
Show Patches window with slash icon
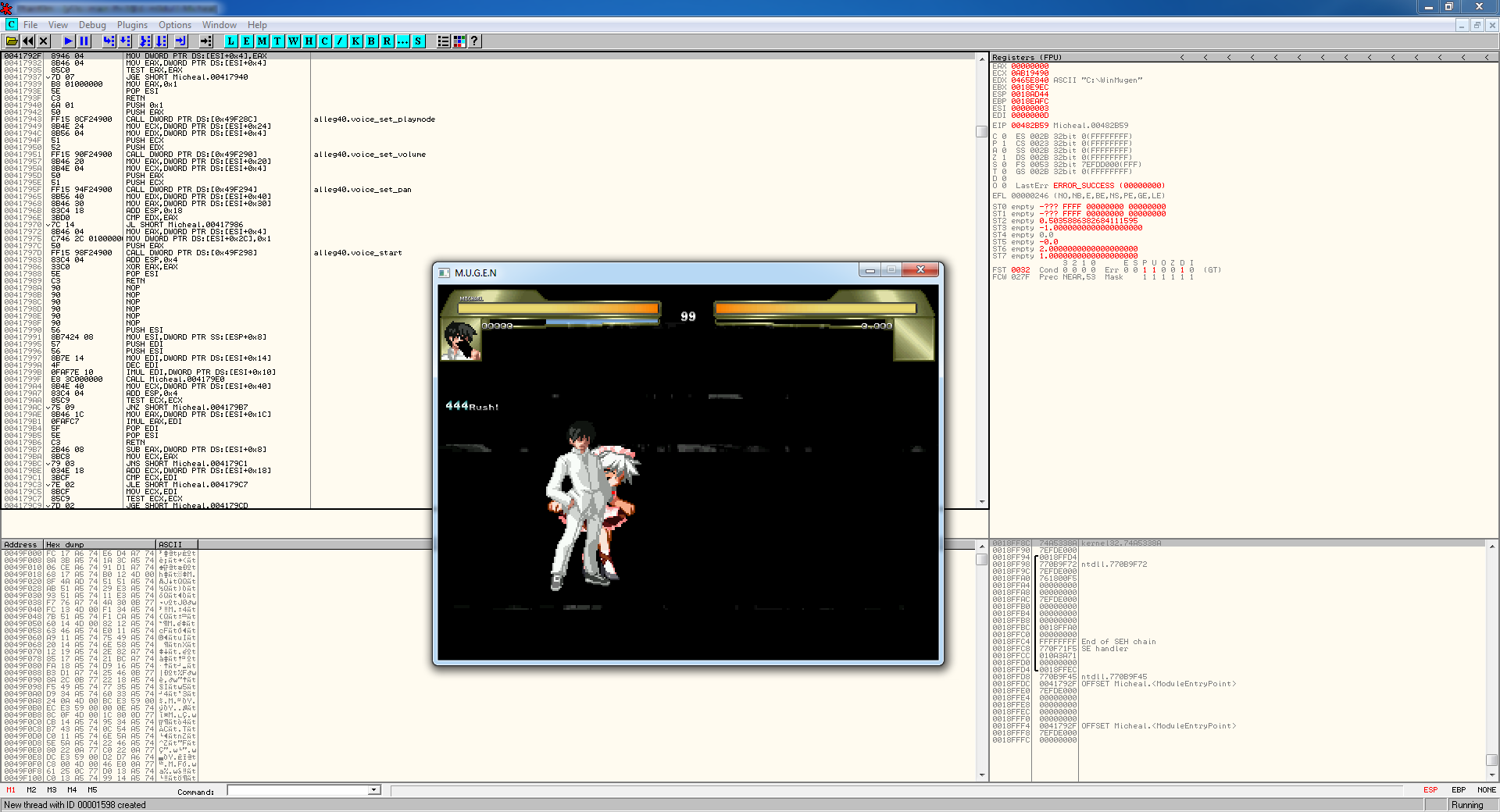[x=341, y=41]
